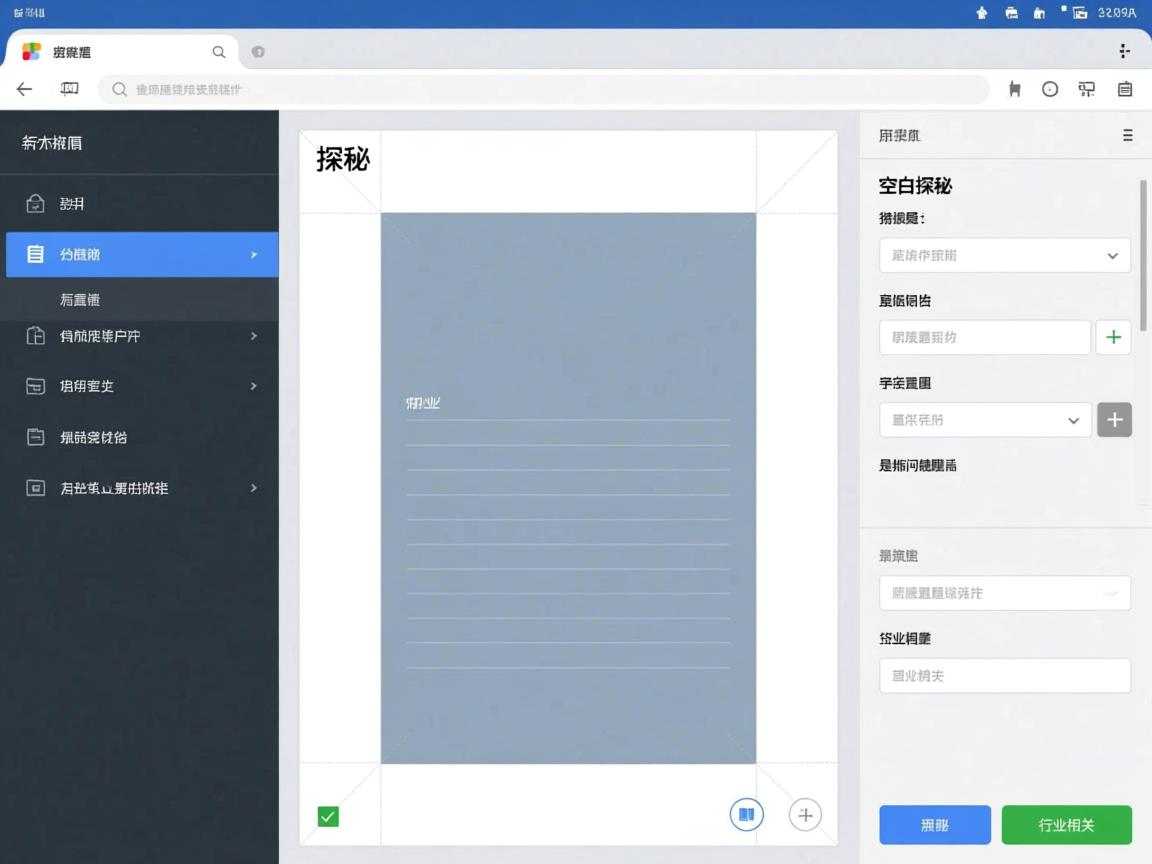The image size is (1152, 864).
Task: Toggle the green checkbox below the canvas
Action: click(328, 816)
